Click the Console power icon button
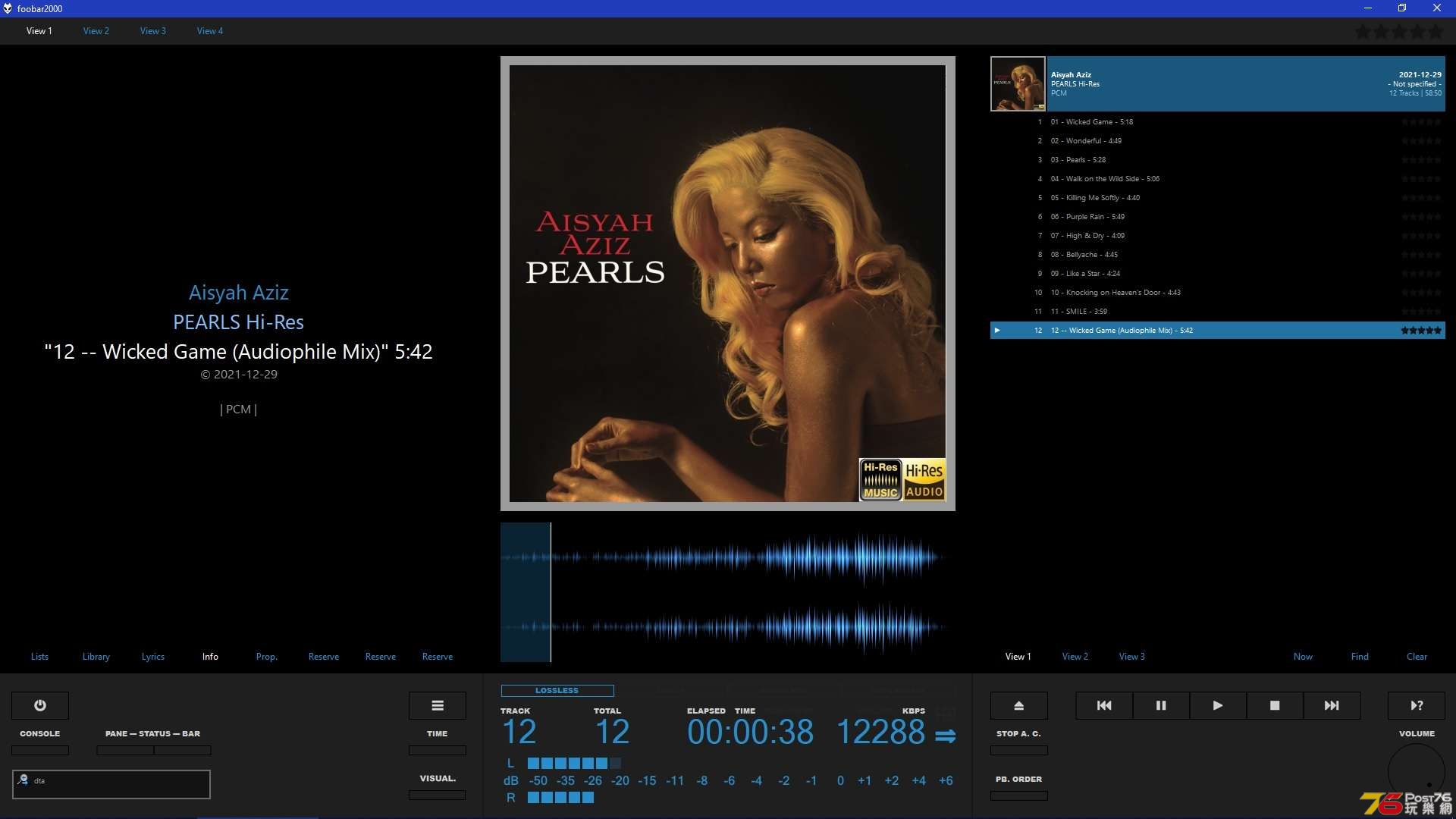The height and width of the screenshot is (819, 1456). 40,705
